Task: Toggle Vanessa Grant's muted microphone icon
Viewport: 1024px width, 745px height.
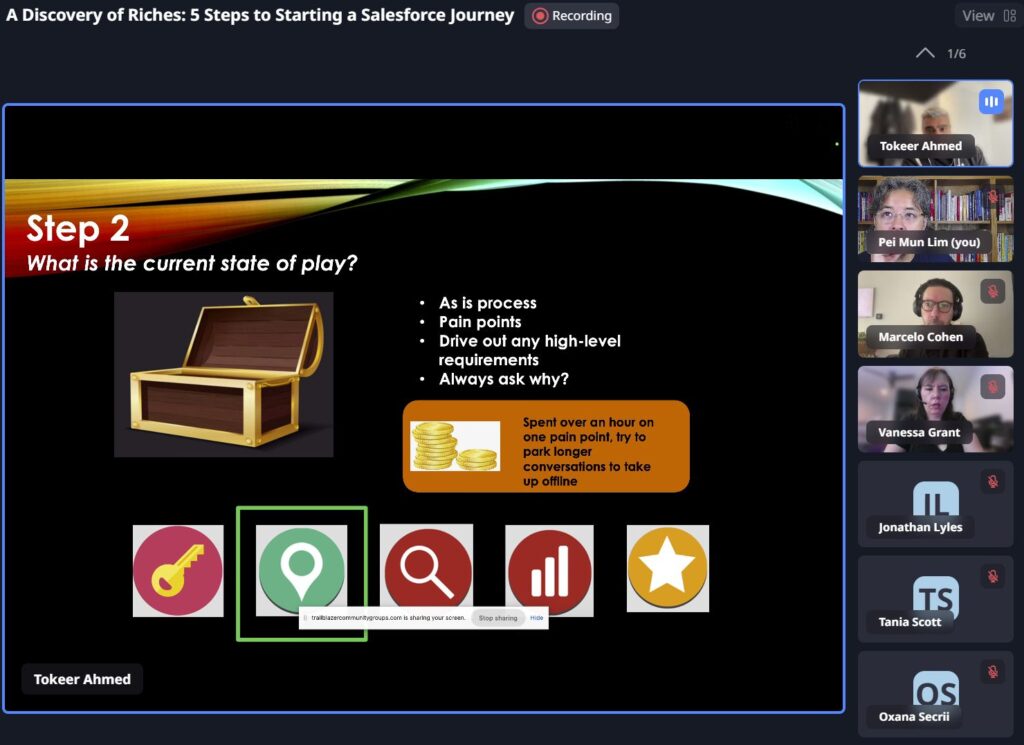Action: click(x=992, y=386)
